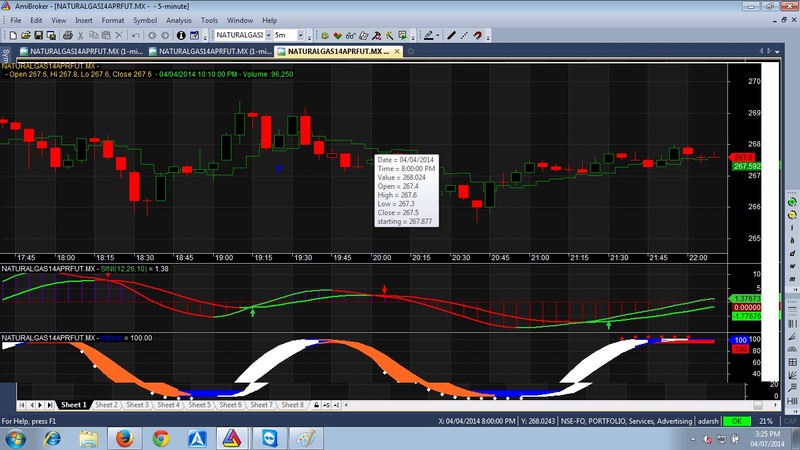The image size is (800, 450).
Task: Open the View menu
Action: point(58,20)
